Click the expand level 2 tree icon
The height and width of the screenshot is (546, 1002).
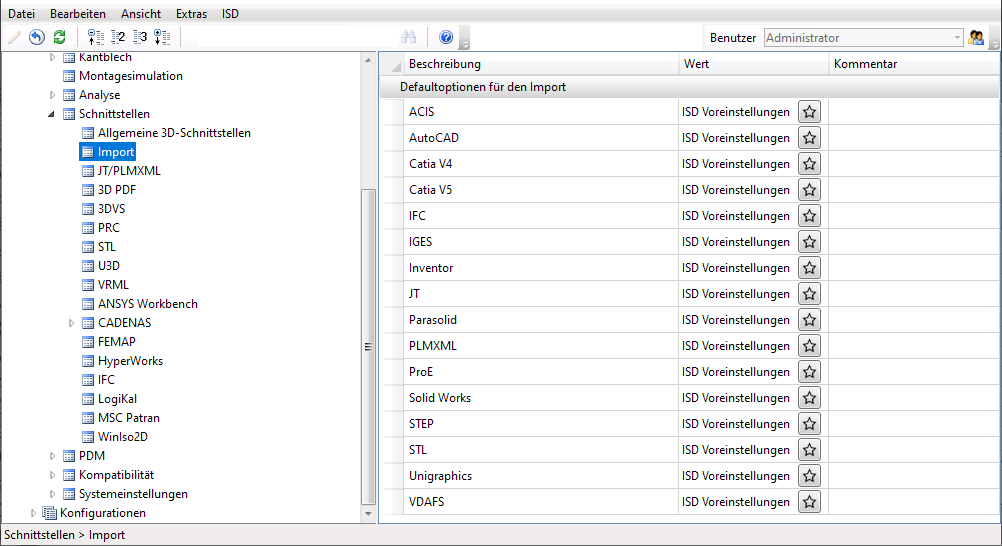(118, 37)
